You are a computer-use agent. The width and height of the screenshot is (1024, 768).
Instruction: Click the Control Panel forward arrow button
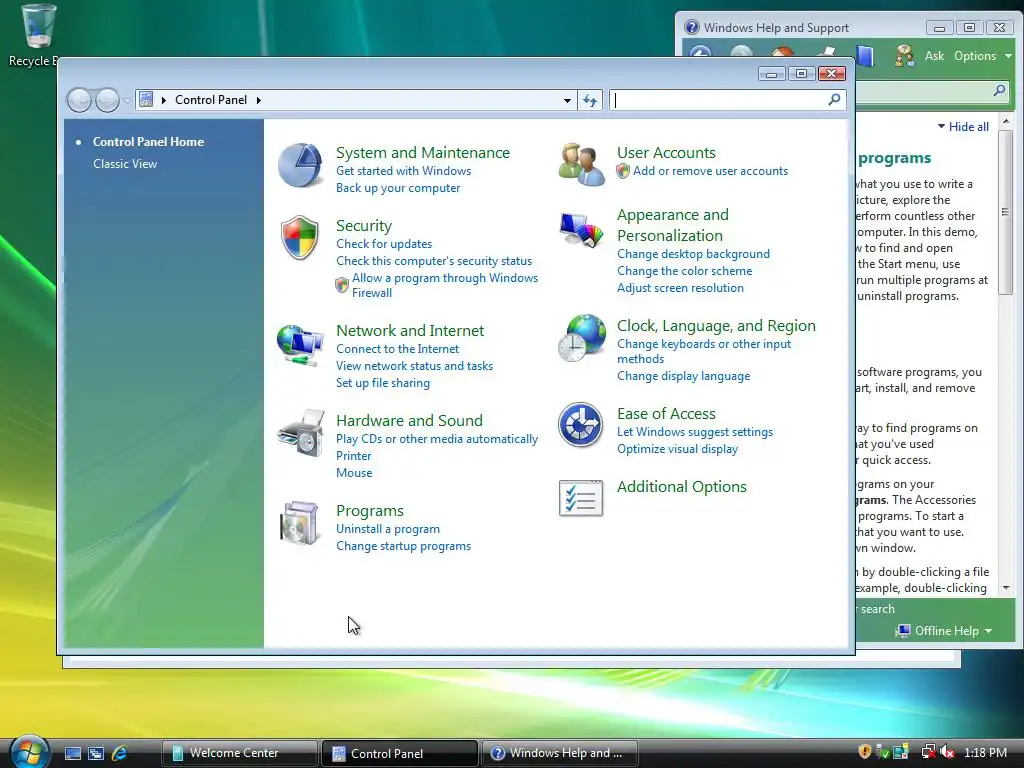[107, 100]
